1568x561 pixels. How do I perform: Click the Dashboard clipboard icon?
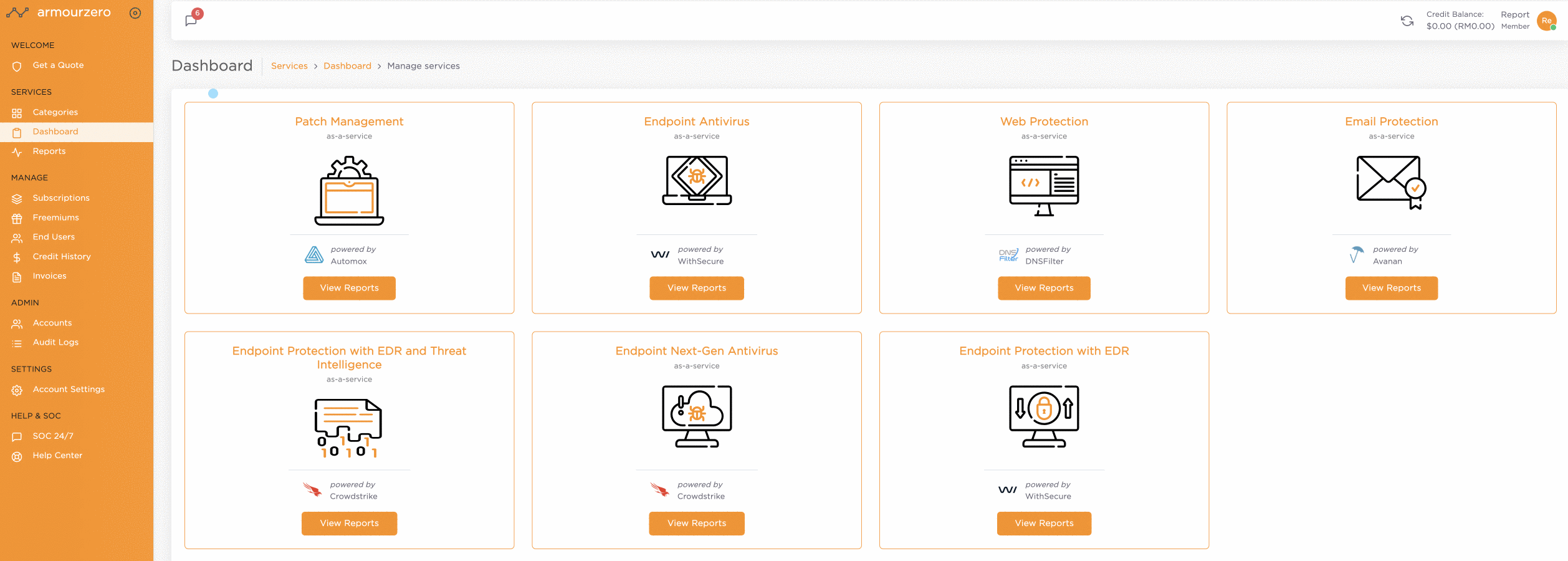pos(17,133)
